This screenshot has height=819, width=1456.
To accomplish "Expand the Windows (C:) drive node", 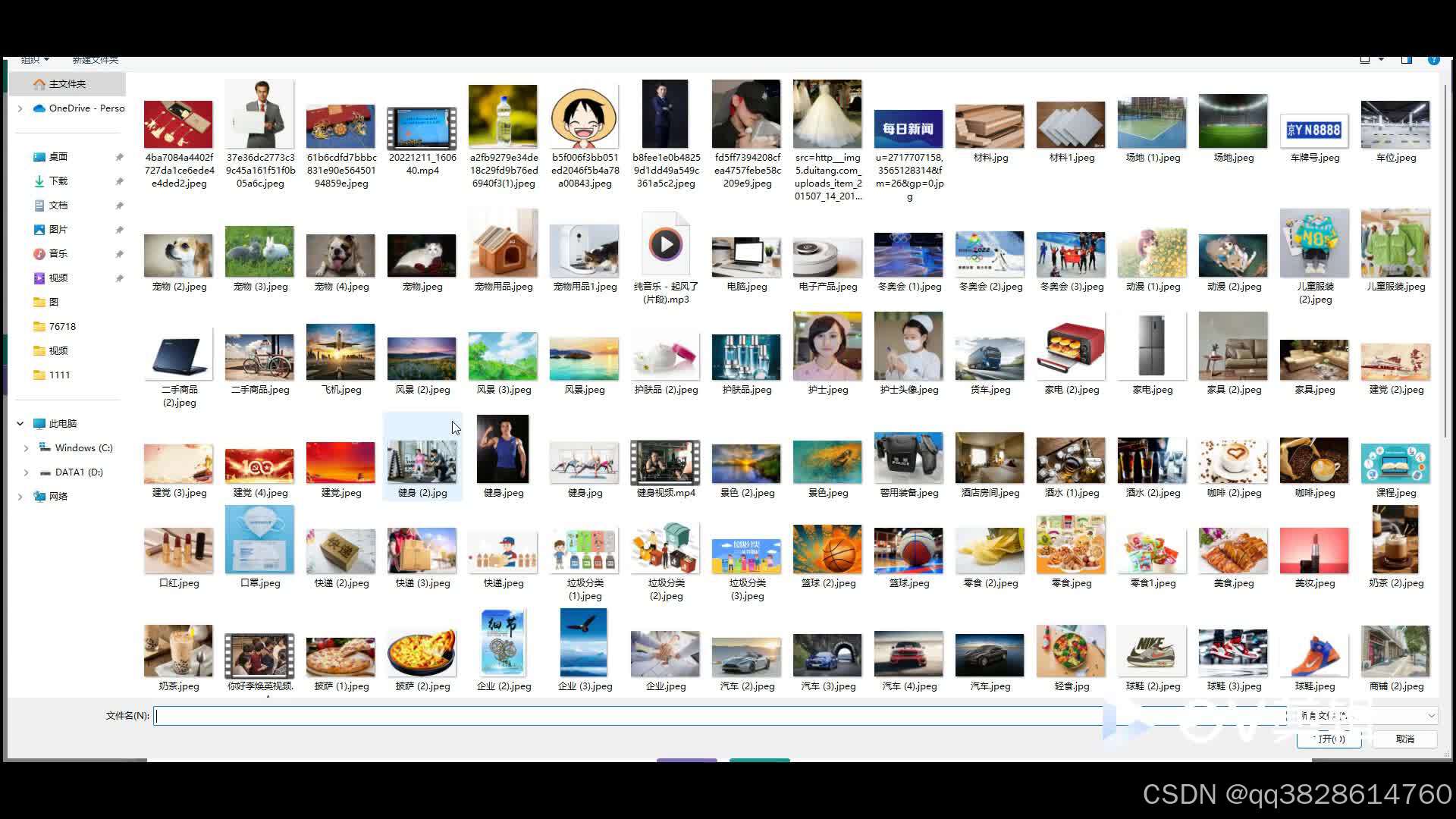I will coord(27,448).
